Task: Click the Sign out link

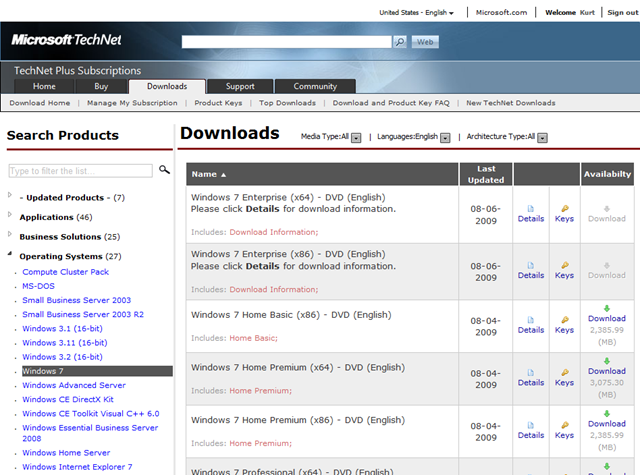Action: click(622, 12)
